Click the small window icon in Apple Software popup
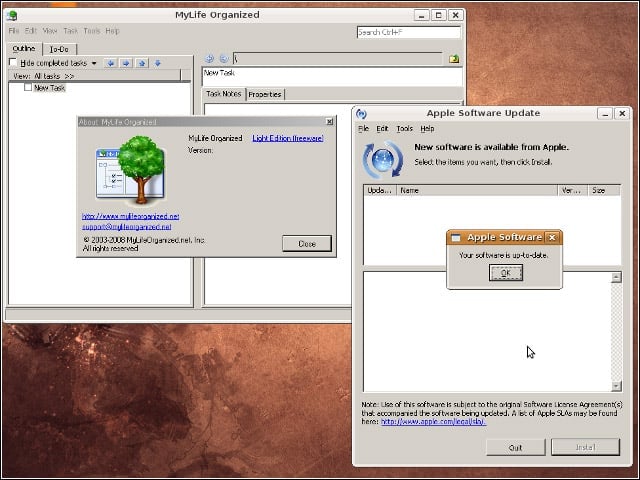Viewport: 640px width, 480px height. pyautogui.click(x=456, y=238)
